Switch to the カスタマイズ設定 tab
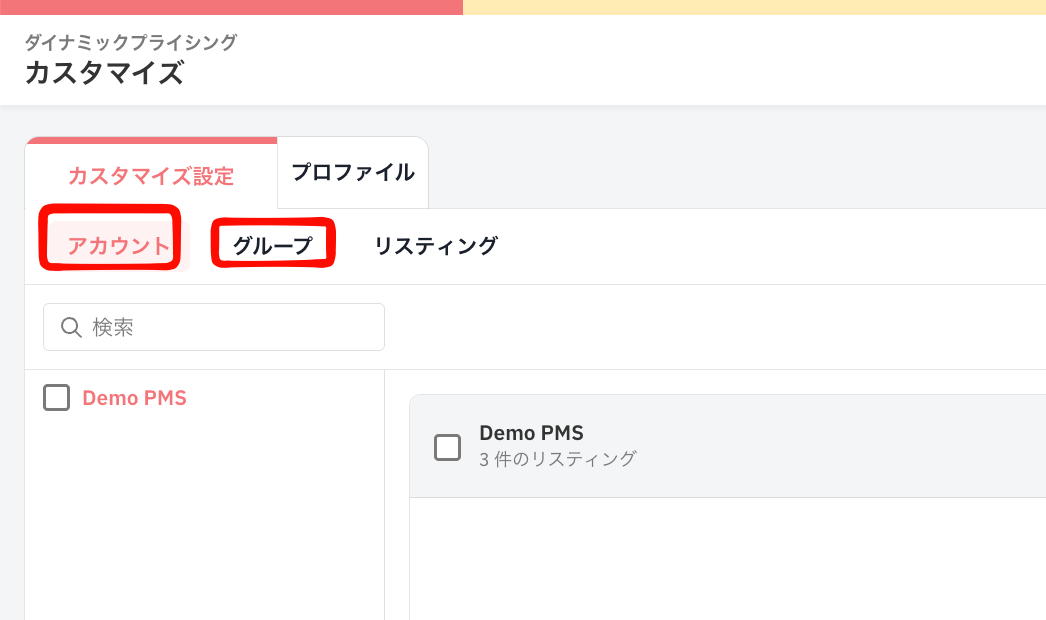The height and width of the screenshot is (620, 1046). point(151,176)
